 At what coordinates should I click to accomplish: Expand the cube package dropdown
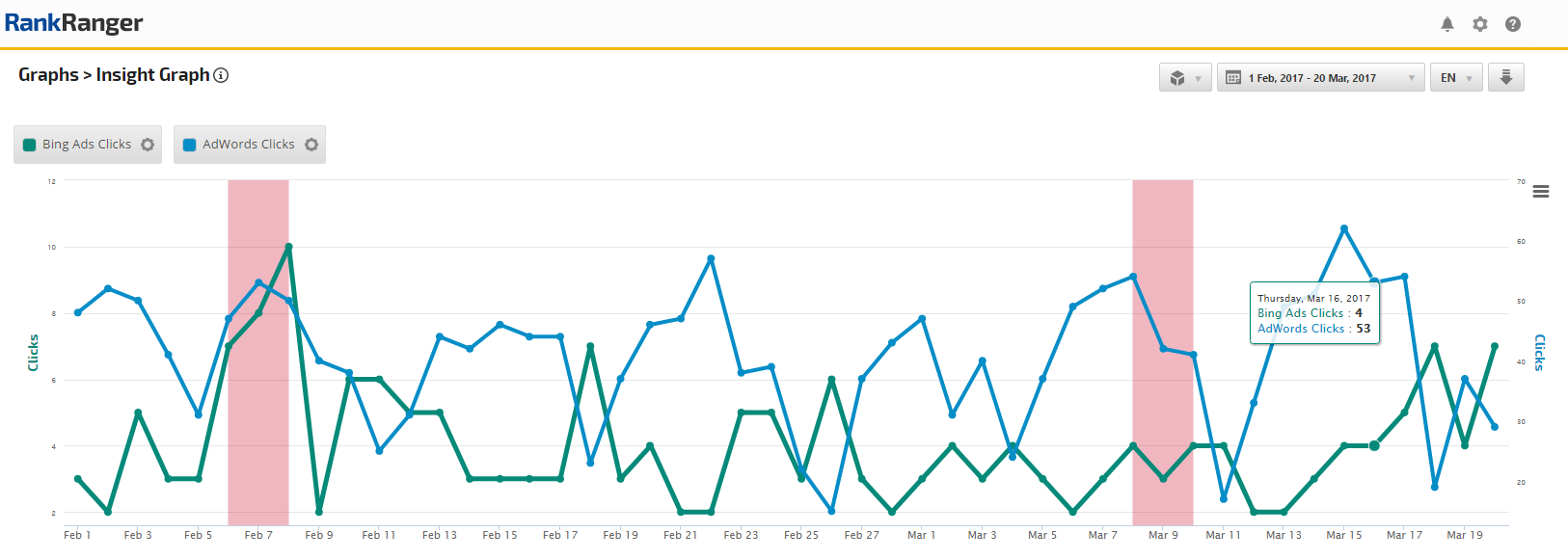click(1185, 78)
